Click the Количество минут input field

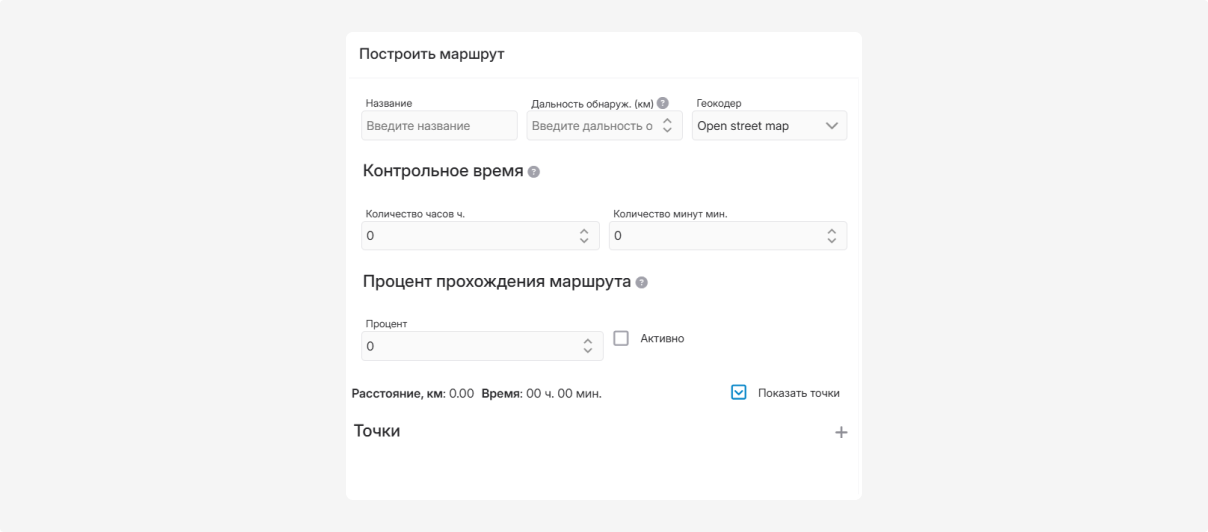coord(715,236)
